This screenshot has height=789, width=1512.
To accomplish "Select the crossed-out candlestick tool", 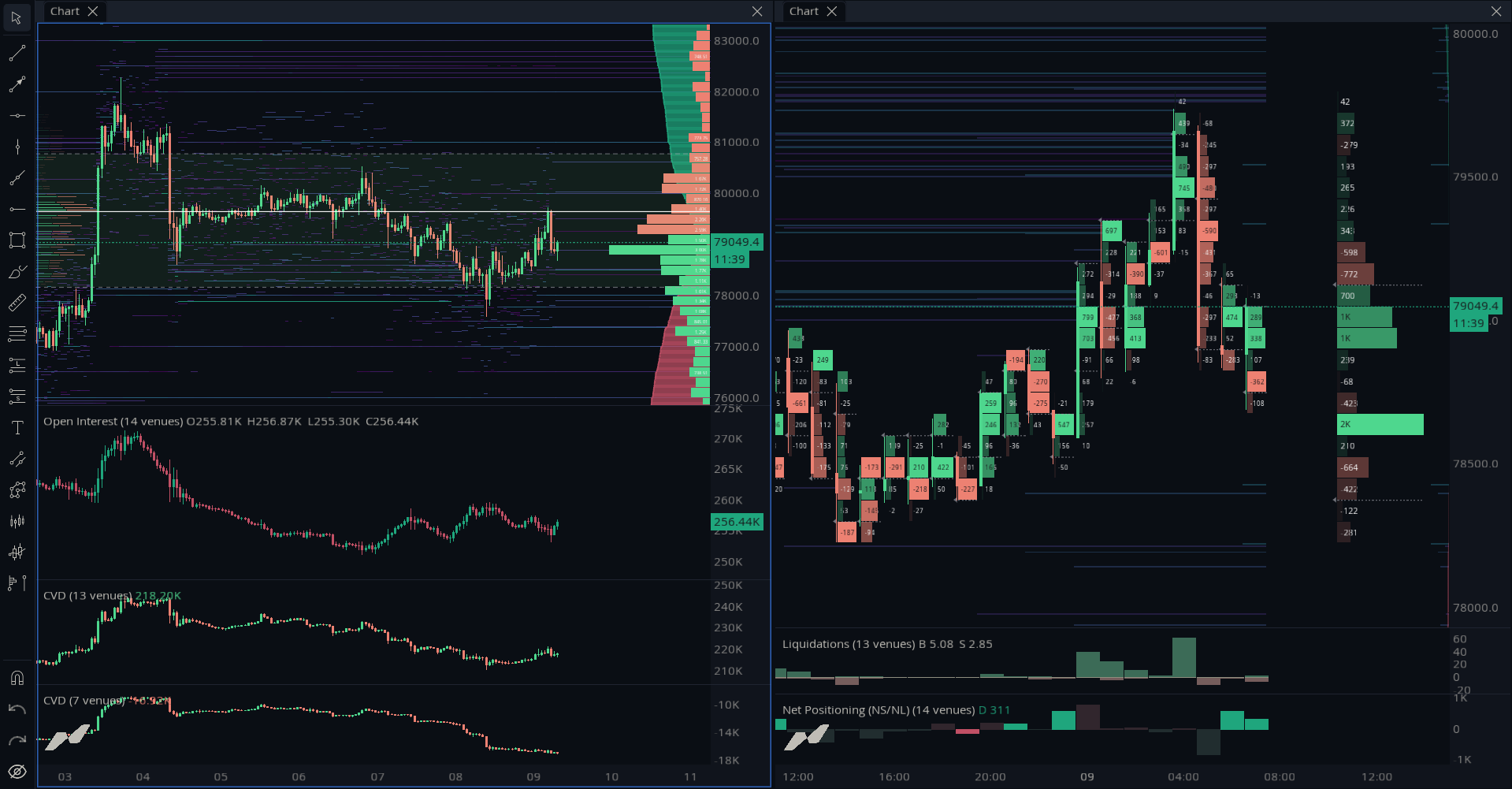I will click(x=17, y=553).
